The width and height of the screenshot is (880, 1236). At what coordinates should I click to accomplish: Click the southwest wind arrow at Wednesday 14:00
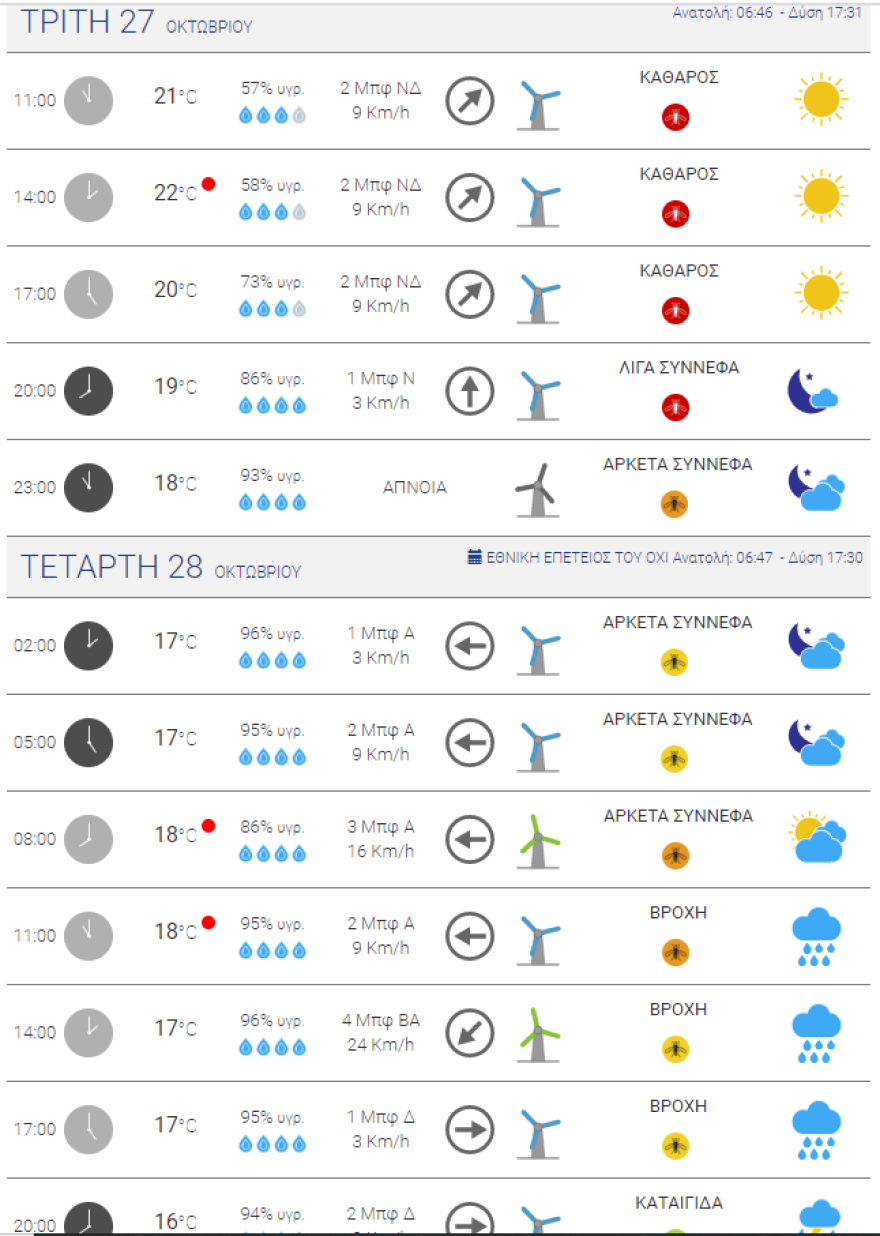(x=470, y=1033)
